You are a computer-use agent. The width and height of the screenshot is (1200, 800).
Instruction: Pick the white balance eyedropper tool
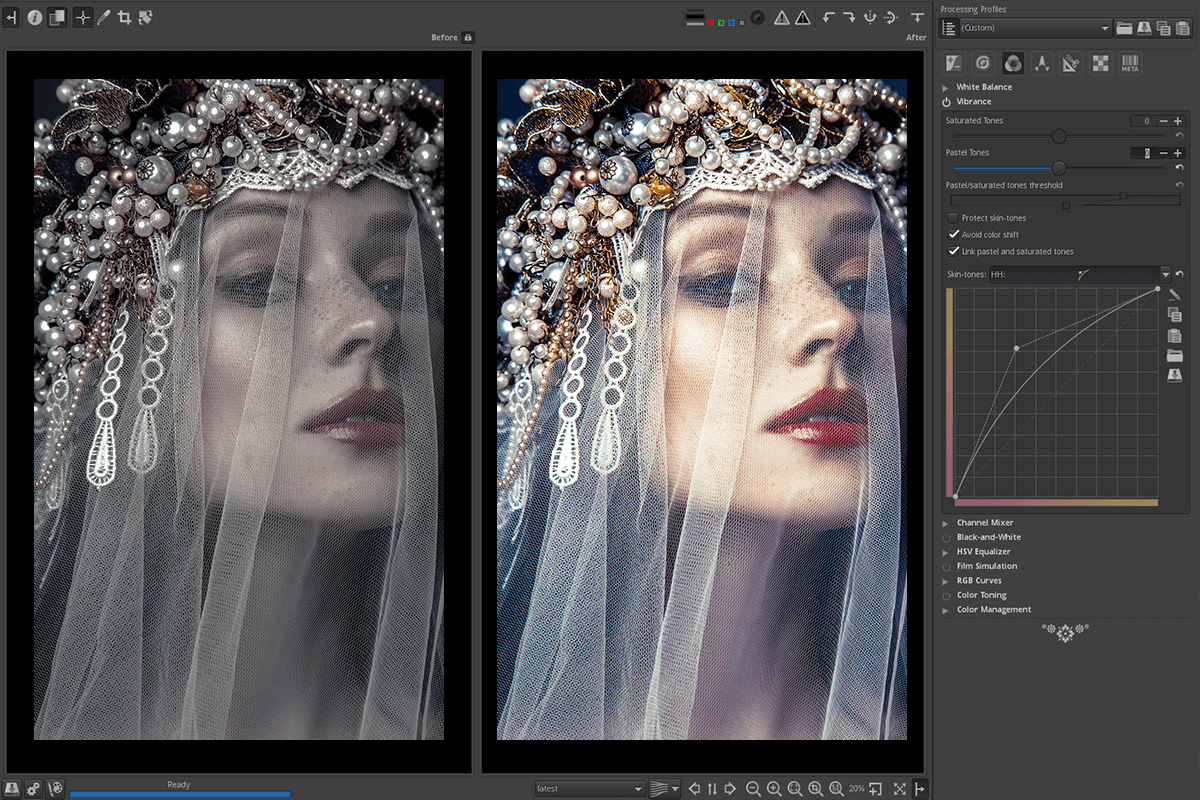[103, 17]
